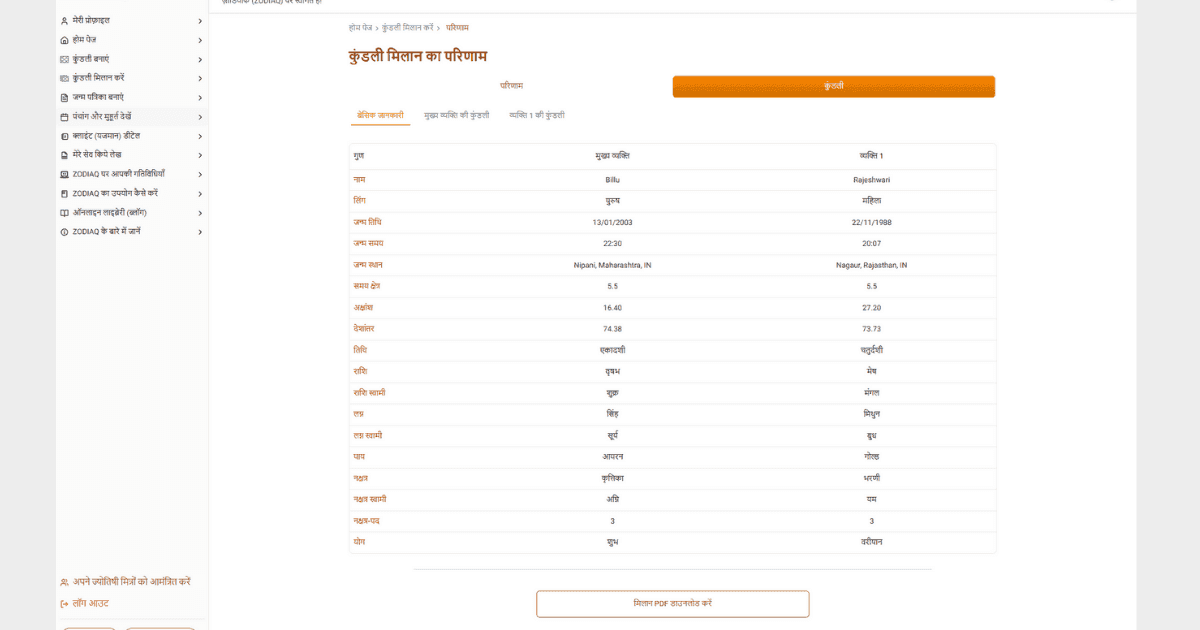Click the document icon beside जन्म पत्रिका बनाएं
This screenshot has width=1200, height=630.
65,97
